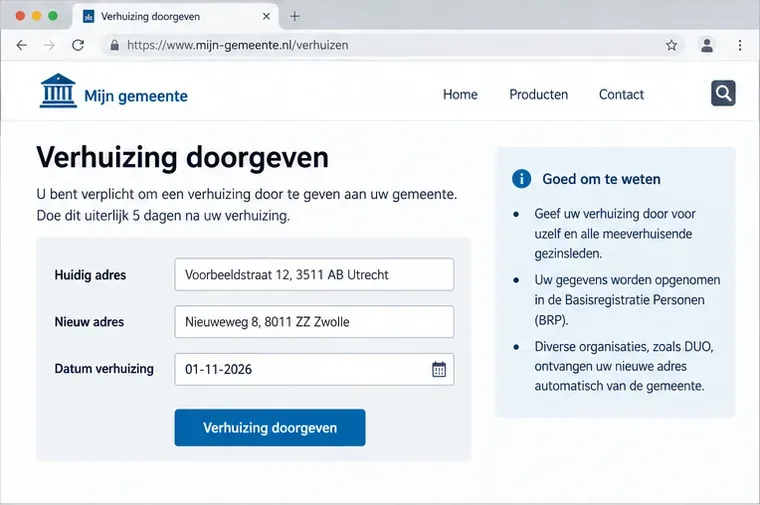The width and height of the screenshot is (760, 505).
Task: Close the Verhuizing doorgeven tab
Action: (x=266, y=16)
